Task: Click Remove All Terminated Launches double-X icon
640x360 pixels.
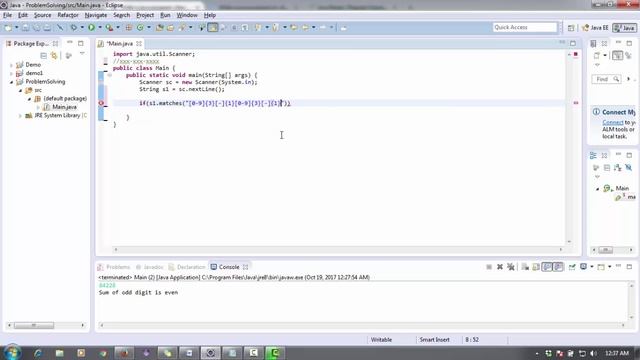Action: point(511,267)
